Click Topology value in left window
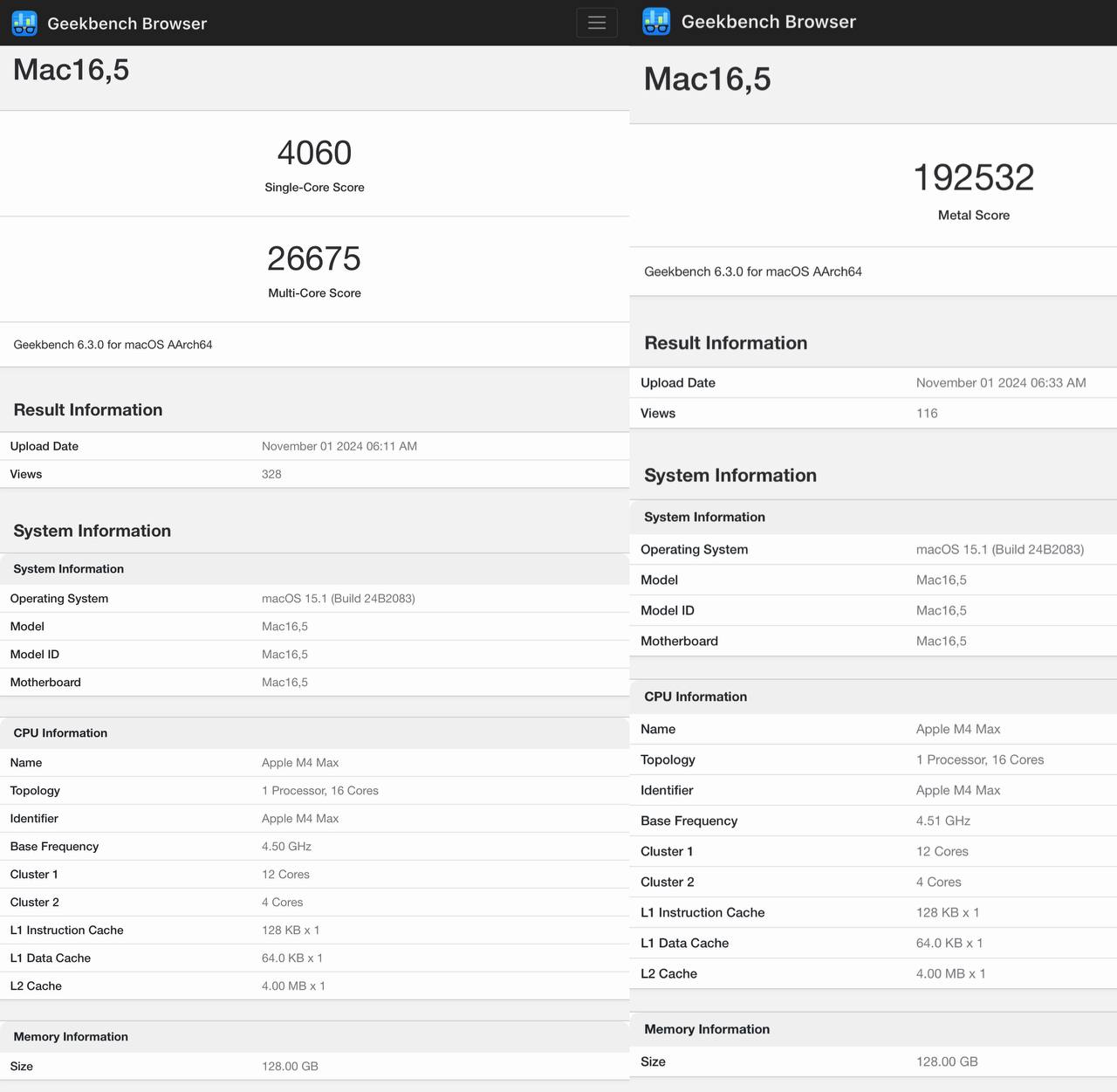This screenshot has height=1092, width=1117. (320, 790)
